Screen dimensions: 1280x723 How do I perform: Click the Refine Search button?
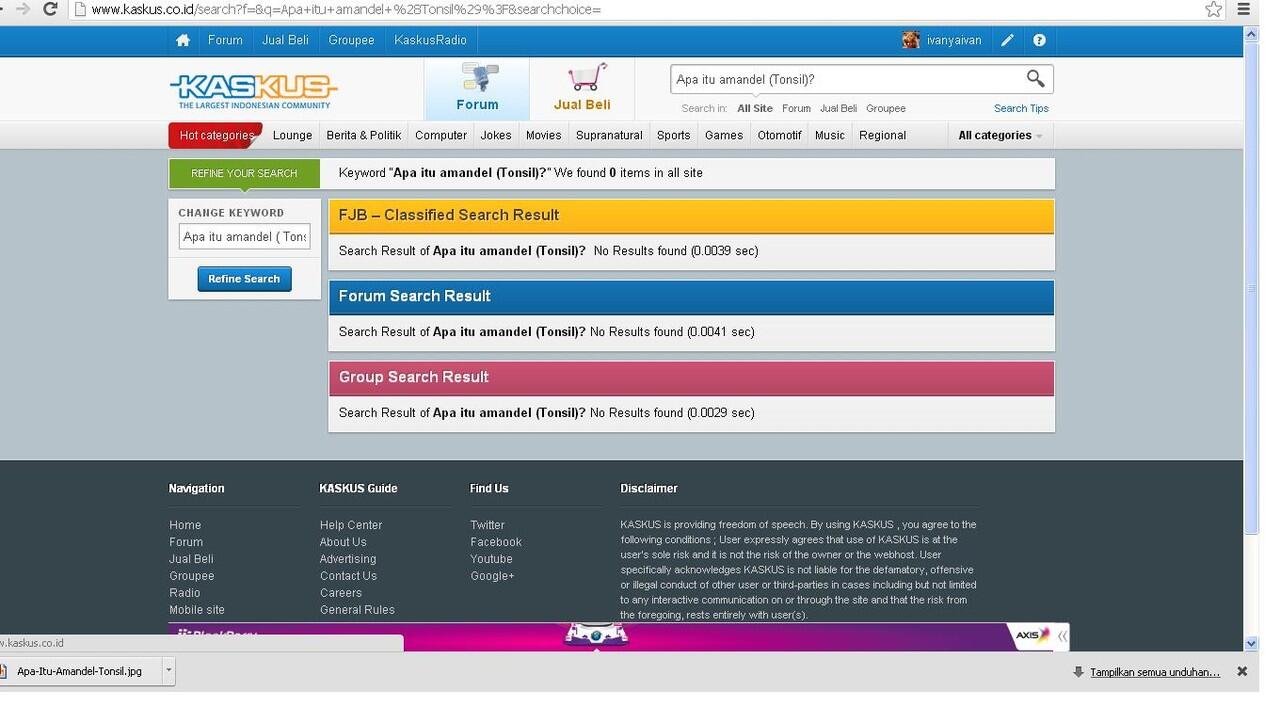(x=244, y=279)
